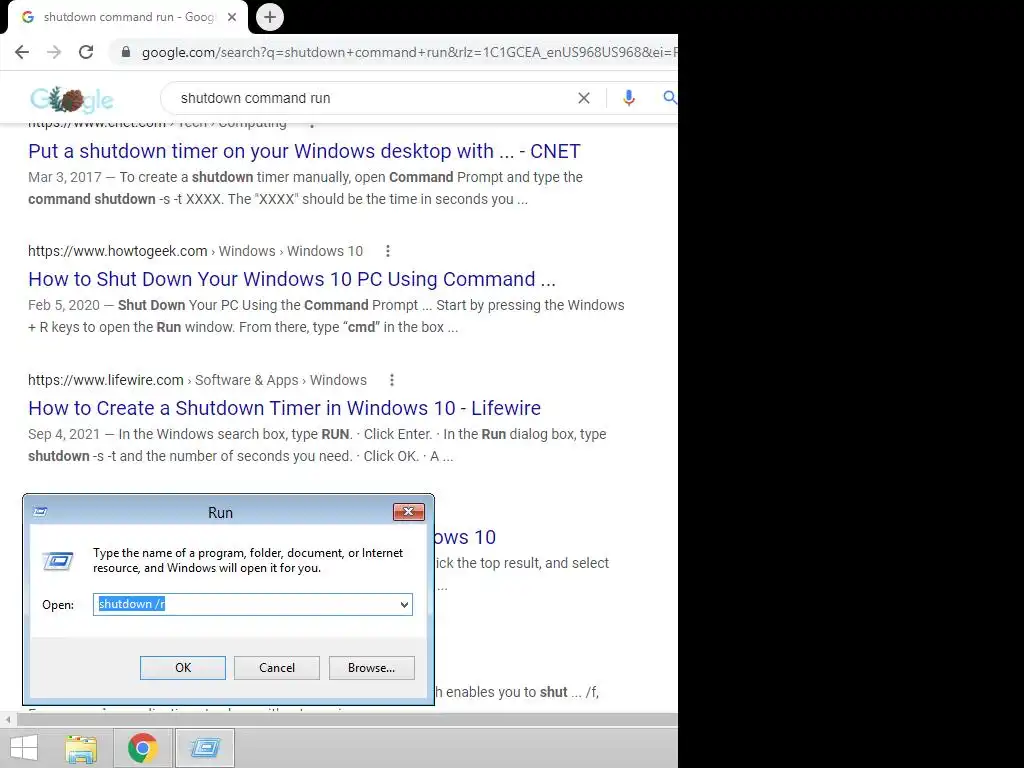
Task: Click the Run dialog title bar icon
Action: coord(40,512)
